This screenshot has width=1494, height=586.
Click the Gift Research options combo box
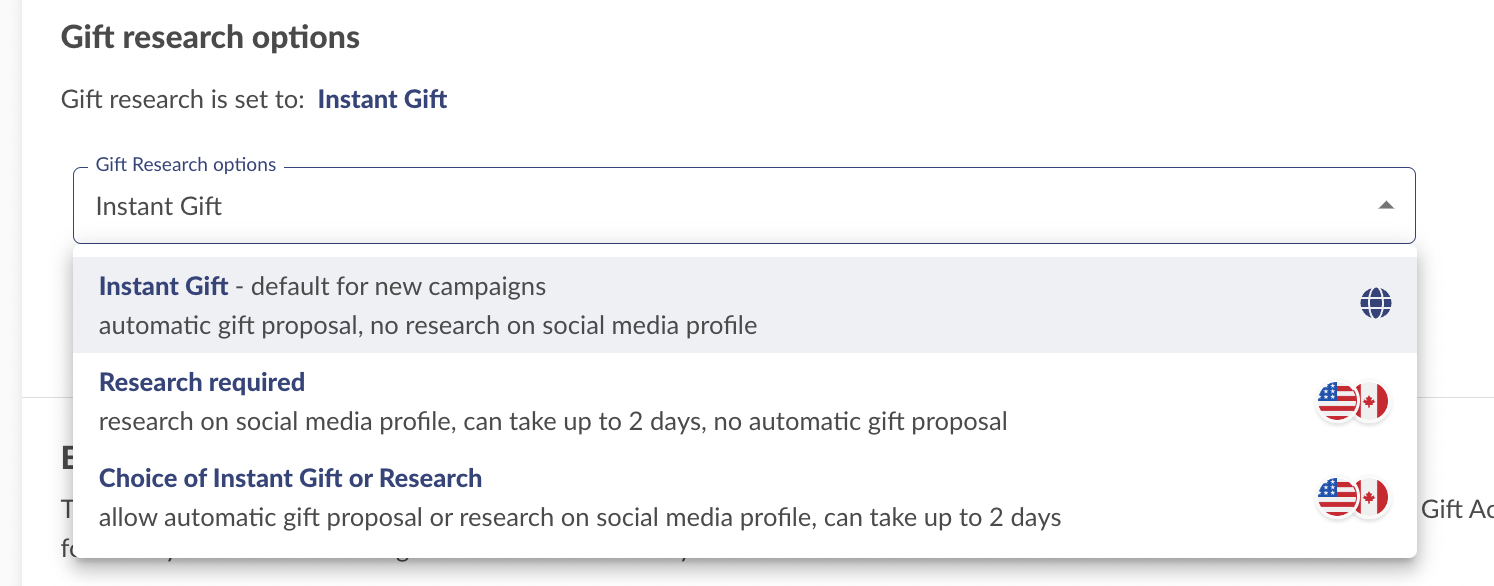coord(744,206)
